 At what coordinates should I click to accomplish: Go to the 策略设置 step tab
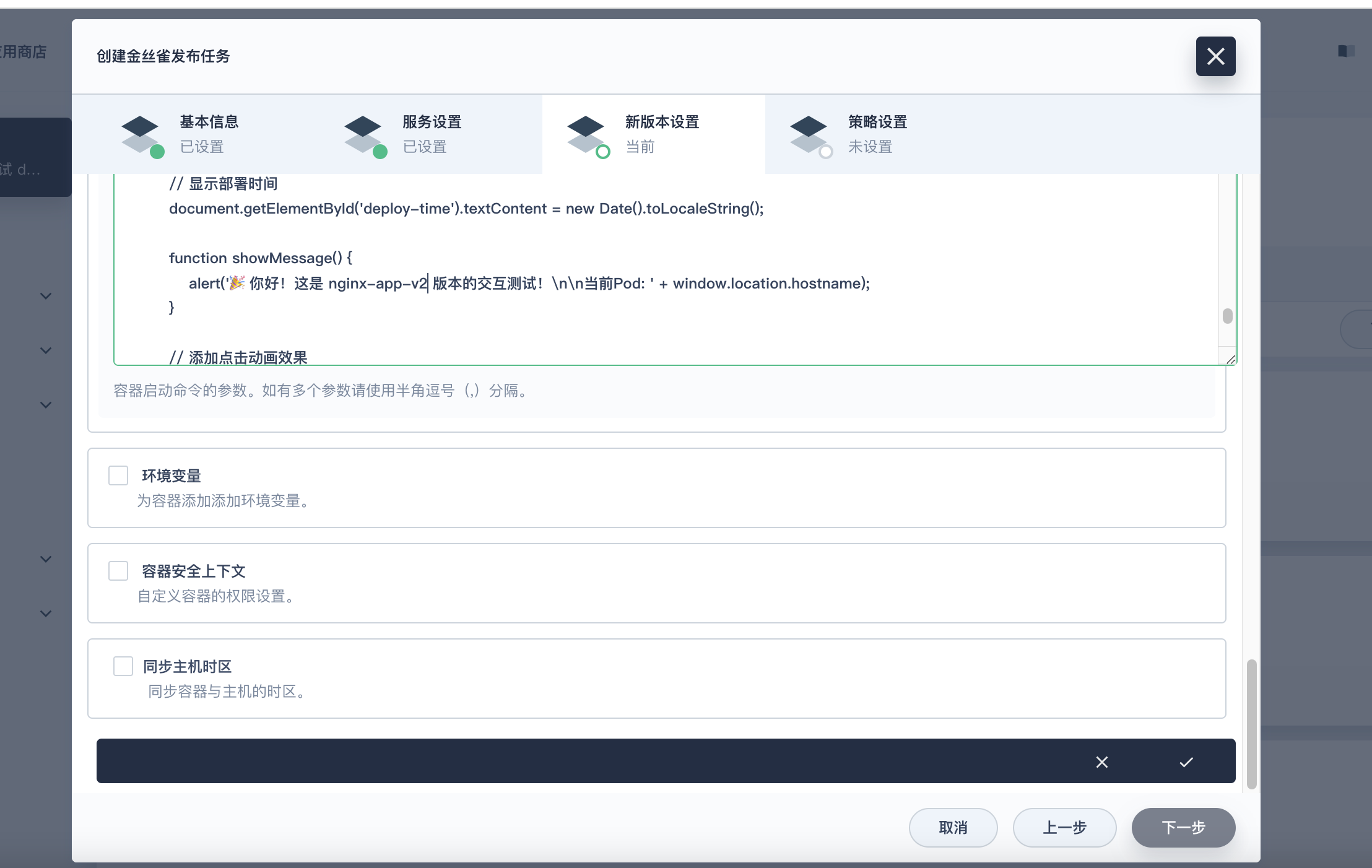(877, 134)
